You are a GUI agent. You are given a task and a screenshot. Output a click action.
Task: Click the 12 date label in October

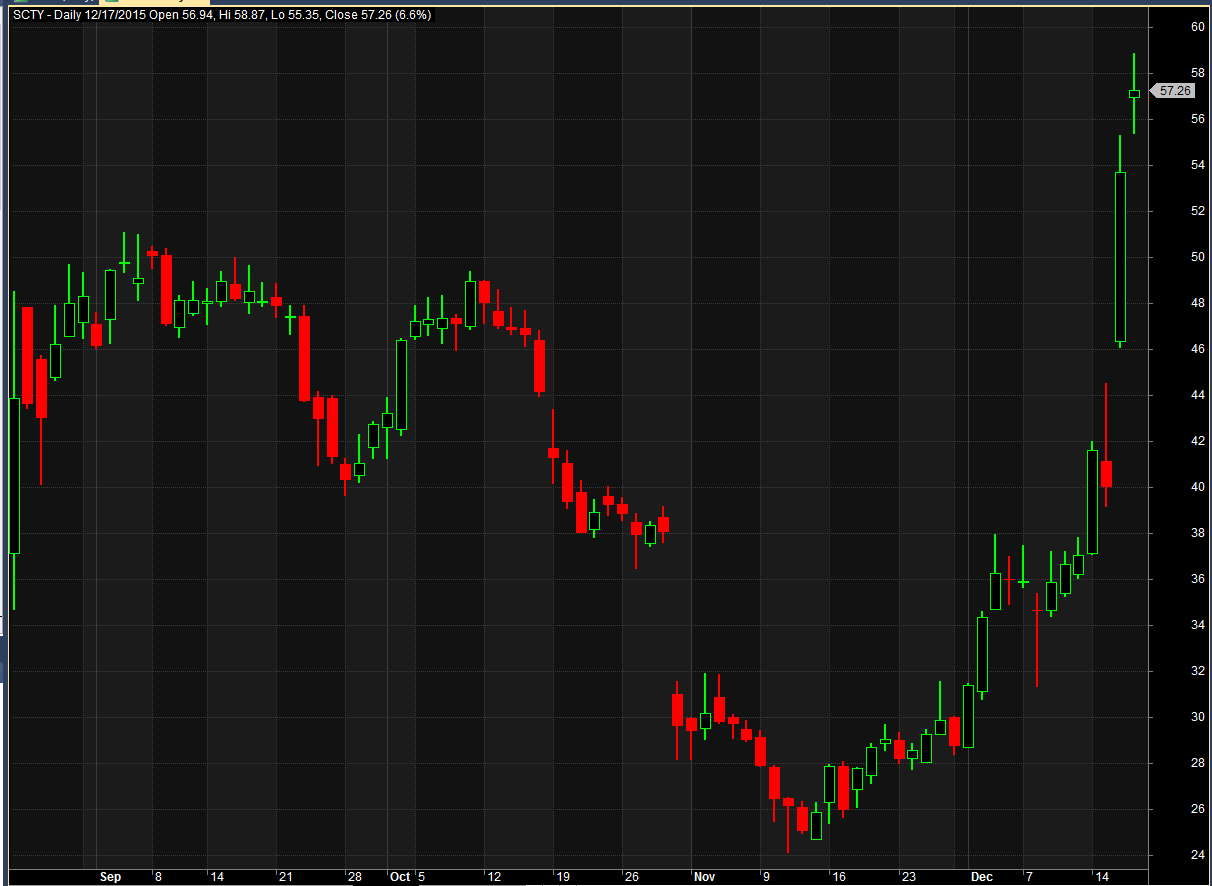tap(494, 877)
